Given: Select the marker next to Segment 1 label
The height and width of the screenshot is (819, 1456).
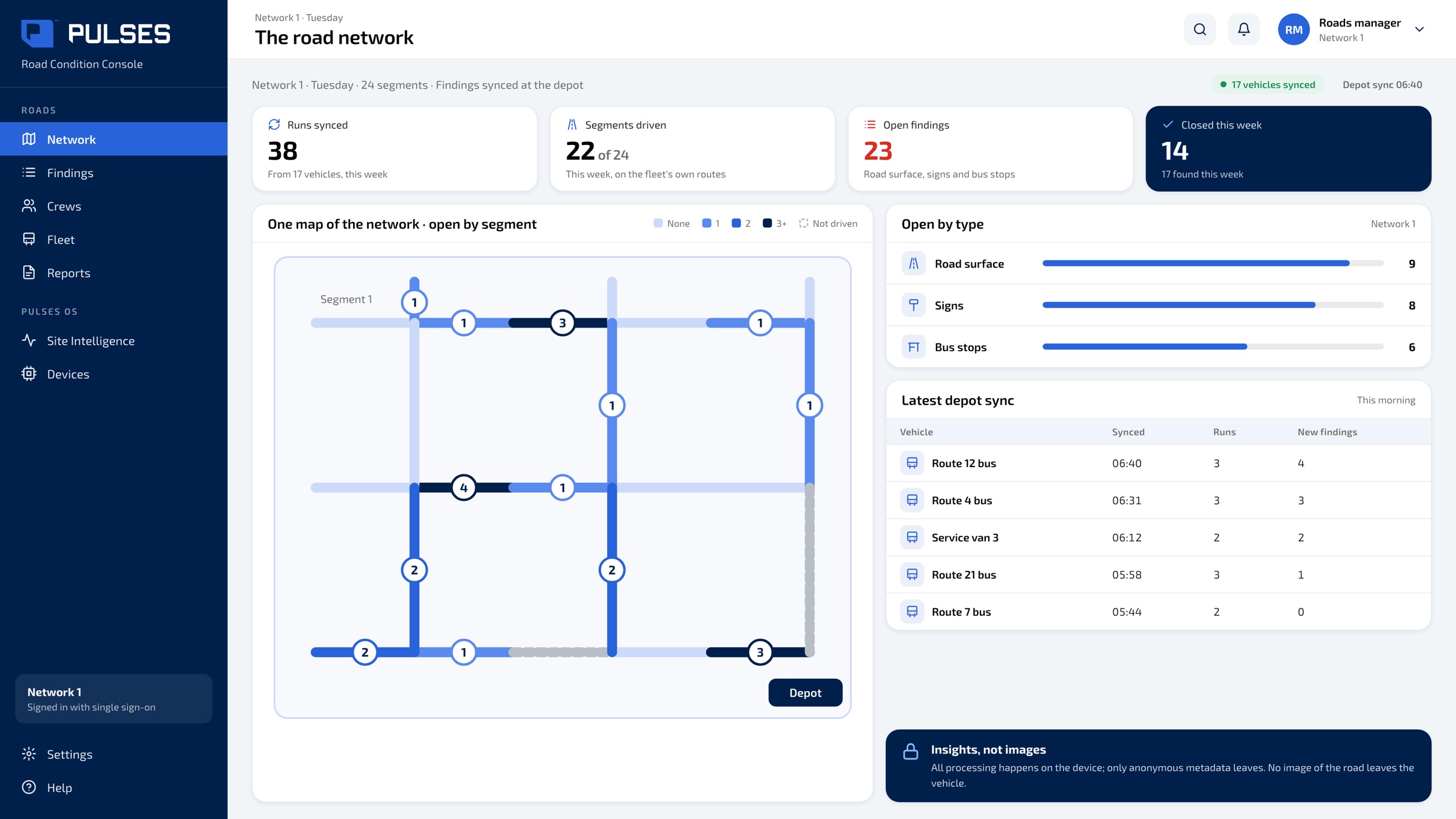Looking at the screenshot, I should 414,302.
